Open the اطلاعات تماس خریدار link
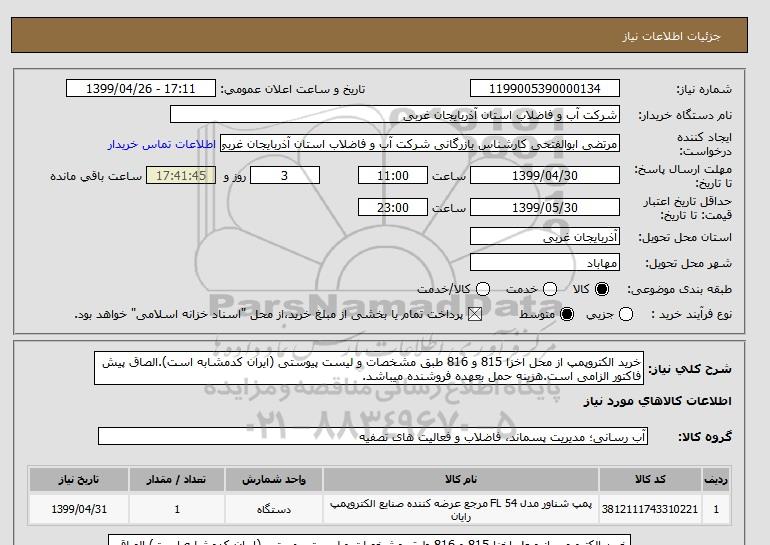Viewport: 770px width, 545px height. pyautogui.click(x=162, y=145)
